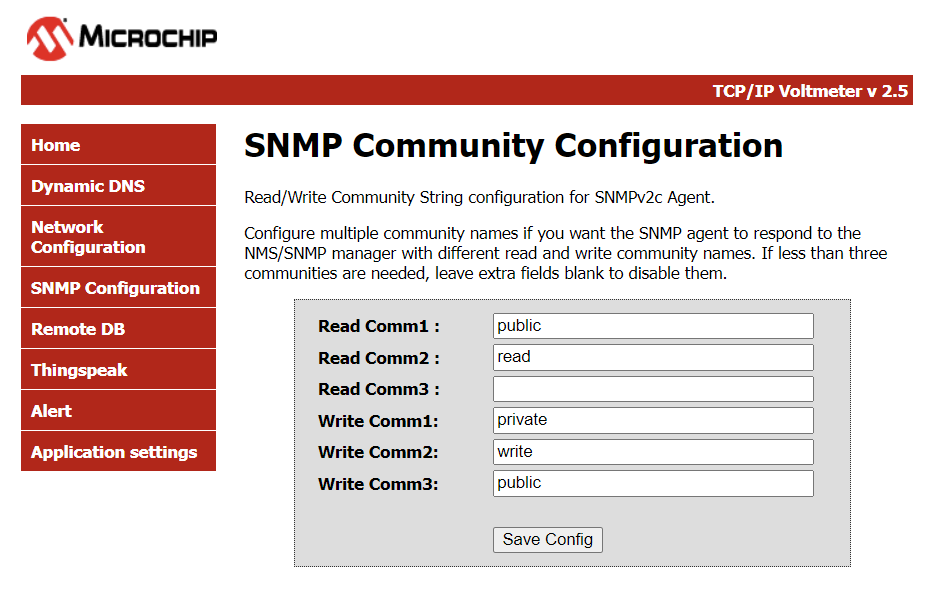Click the Write Comm3 text box
Image resolution: width=932 pixels, height=589 pixels.
[653, 483]
